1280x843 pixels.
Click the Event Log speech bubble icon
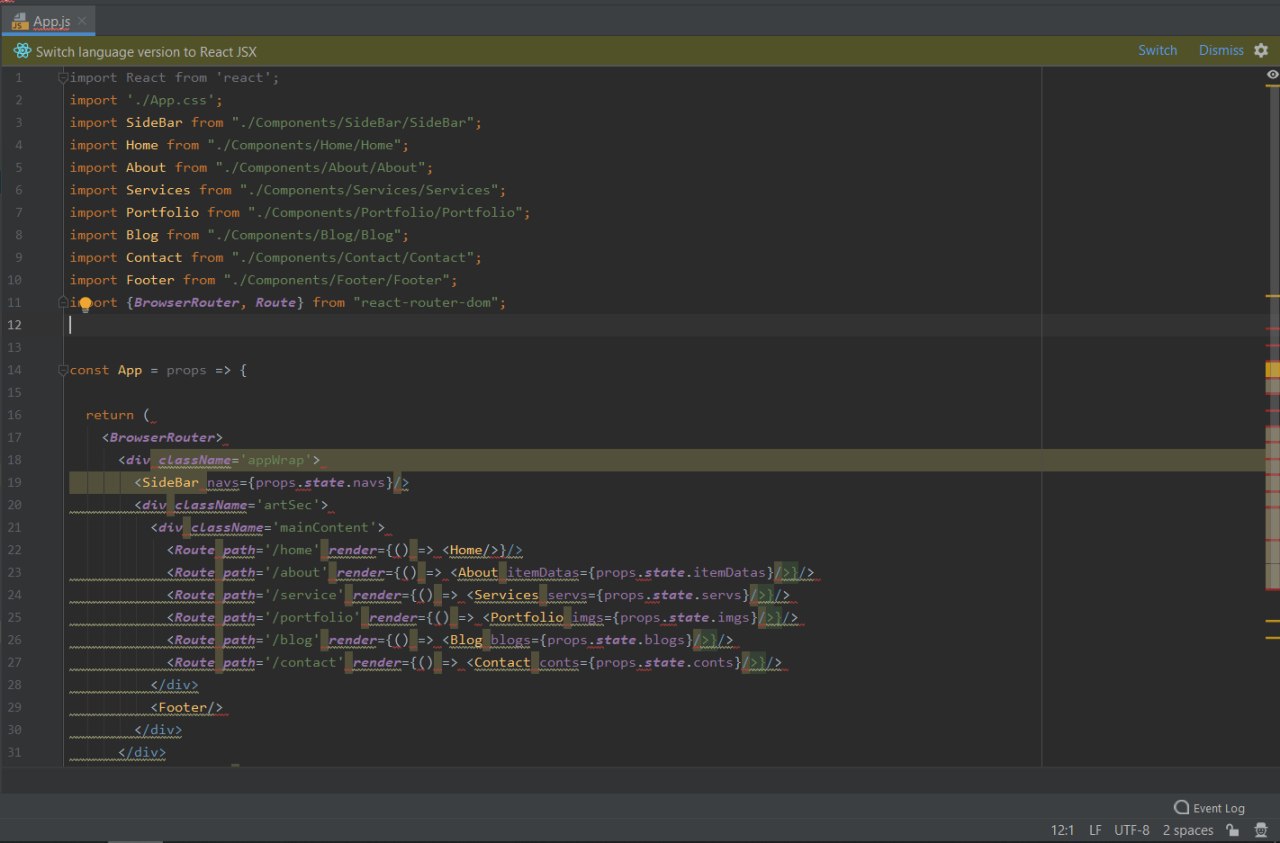tap(1181, 808)
